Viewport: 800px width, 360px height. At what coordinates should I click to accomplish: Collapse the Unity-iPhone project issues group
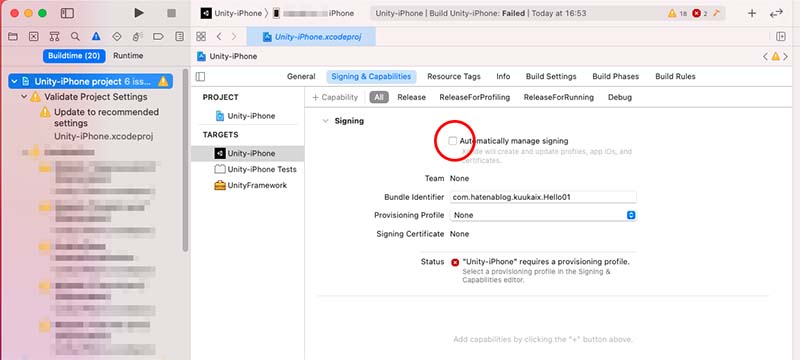(14, 82)
